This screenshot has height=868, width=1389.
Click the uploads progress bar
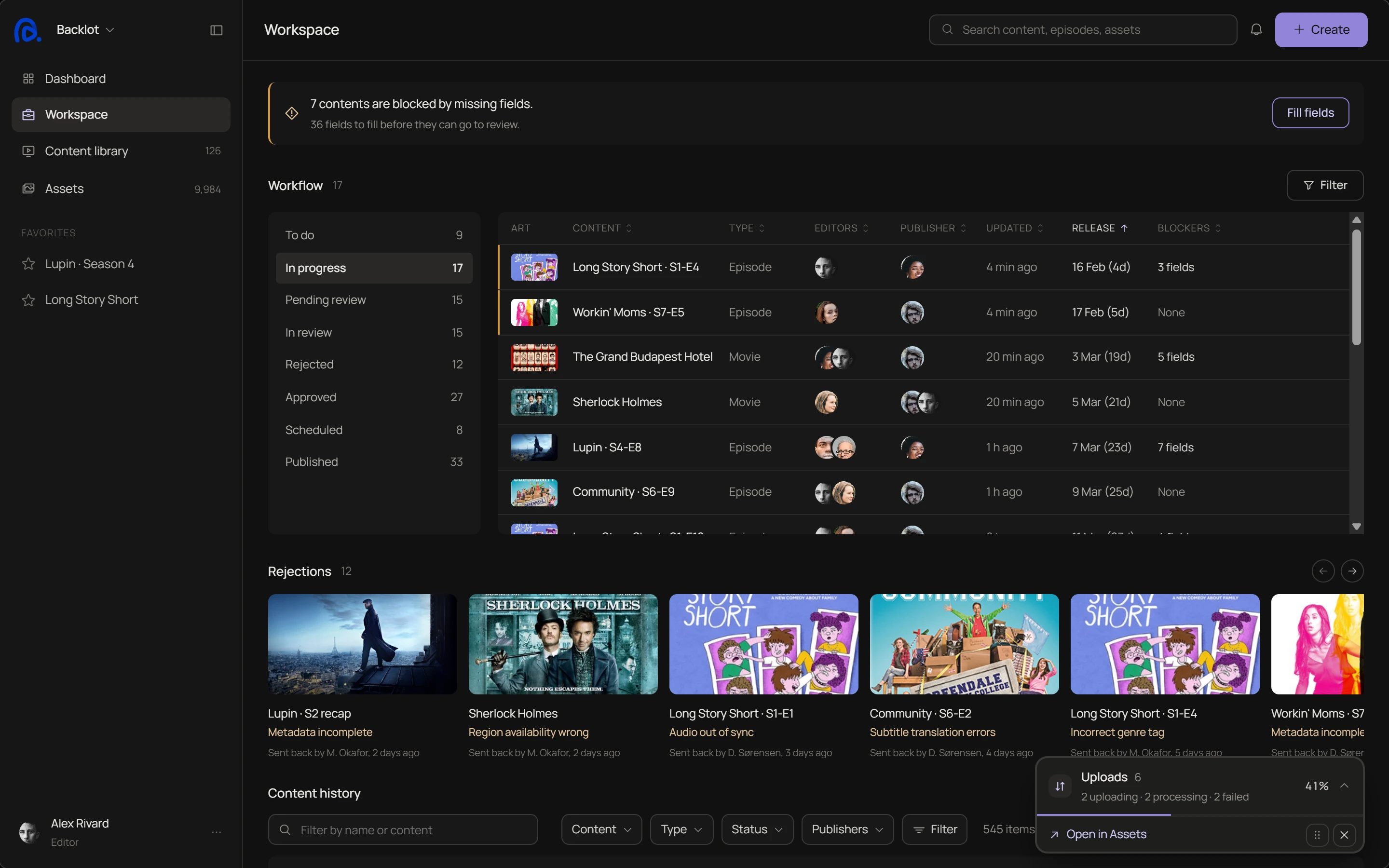[1200, 814]
